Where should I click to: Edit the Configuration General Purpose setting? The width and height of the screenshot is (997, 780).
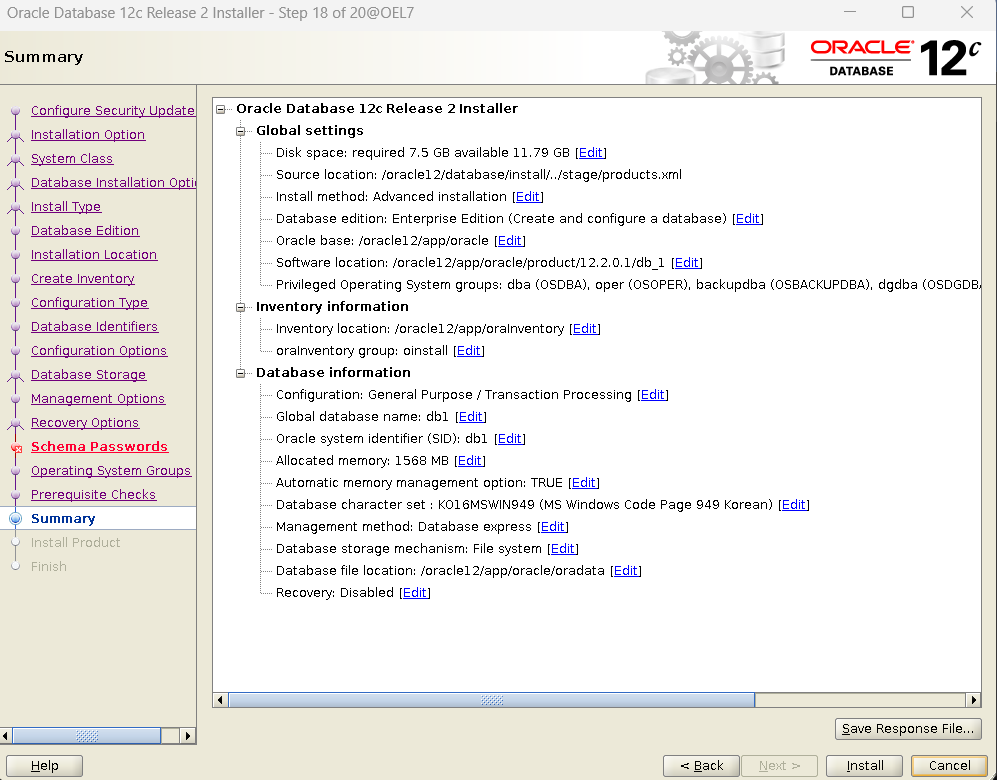(652, 395)
